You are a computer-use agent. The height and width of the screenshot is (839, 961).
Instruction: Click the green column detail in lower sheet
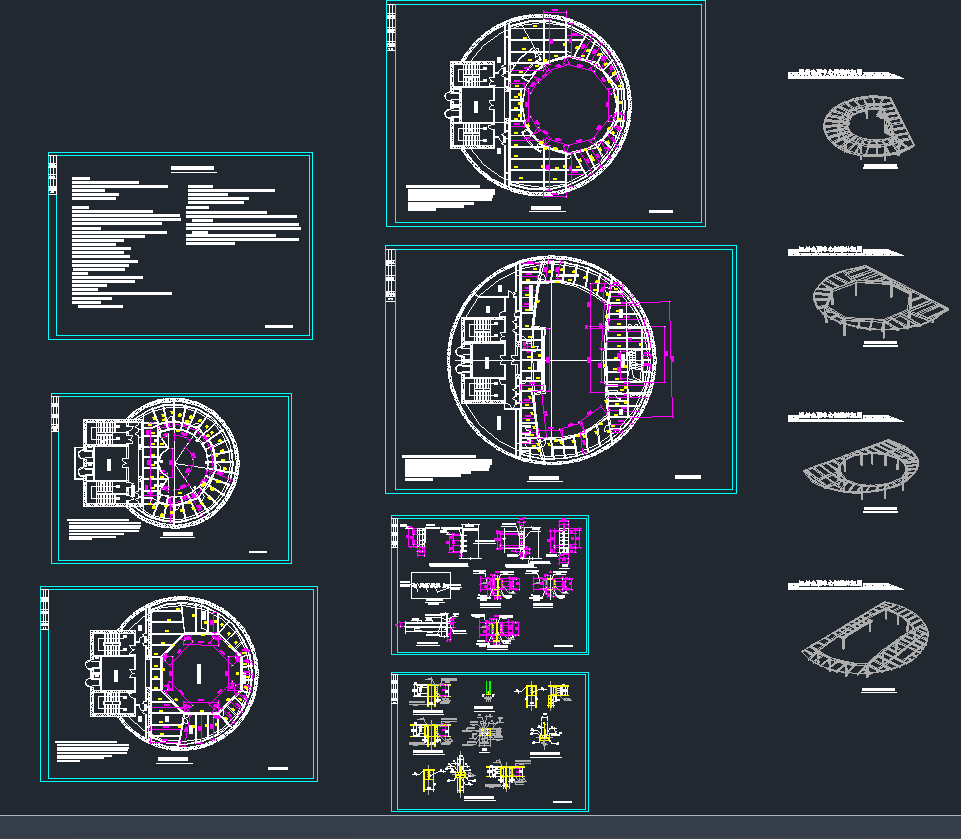(x=487, y=689)
